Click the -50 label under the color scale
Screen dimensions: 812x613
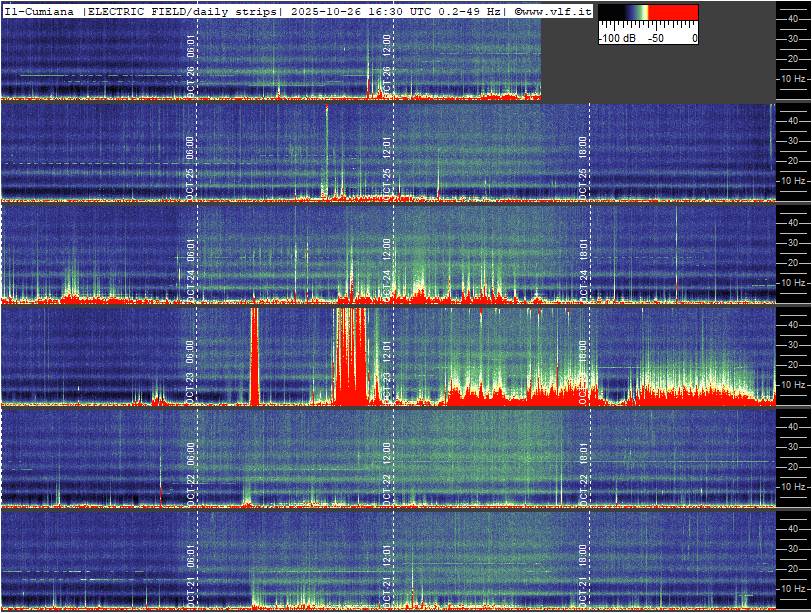[x=656, y=38]
